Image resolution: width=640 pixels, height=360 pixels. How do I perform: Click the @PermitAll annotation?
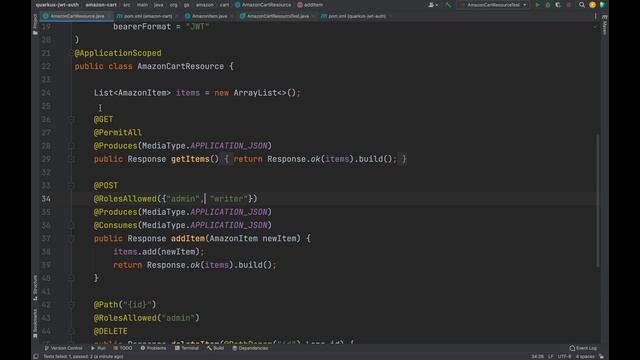coord(118,133)
